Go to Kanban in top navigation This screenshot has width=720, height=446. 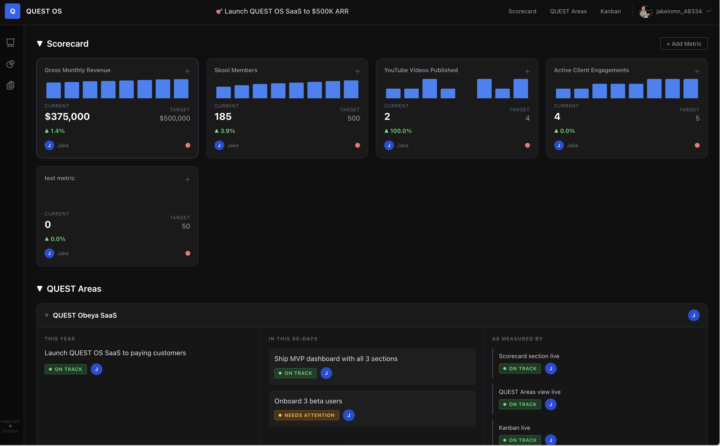pos(610,11)
